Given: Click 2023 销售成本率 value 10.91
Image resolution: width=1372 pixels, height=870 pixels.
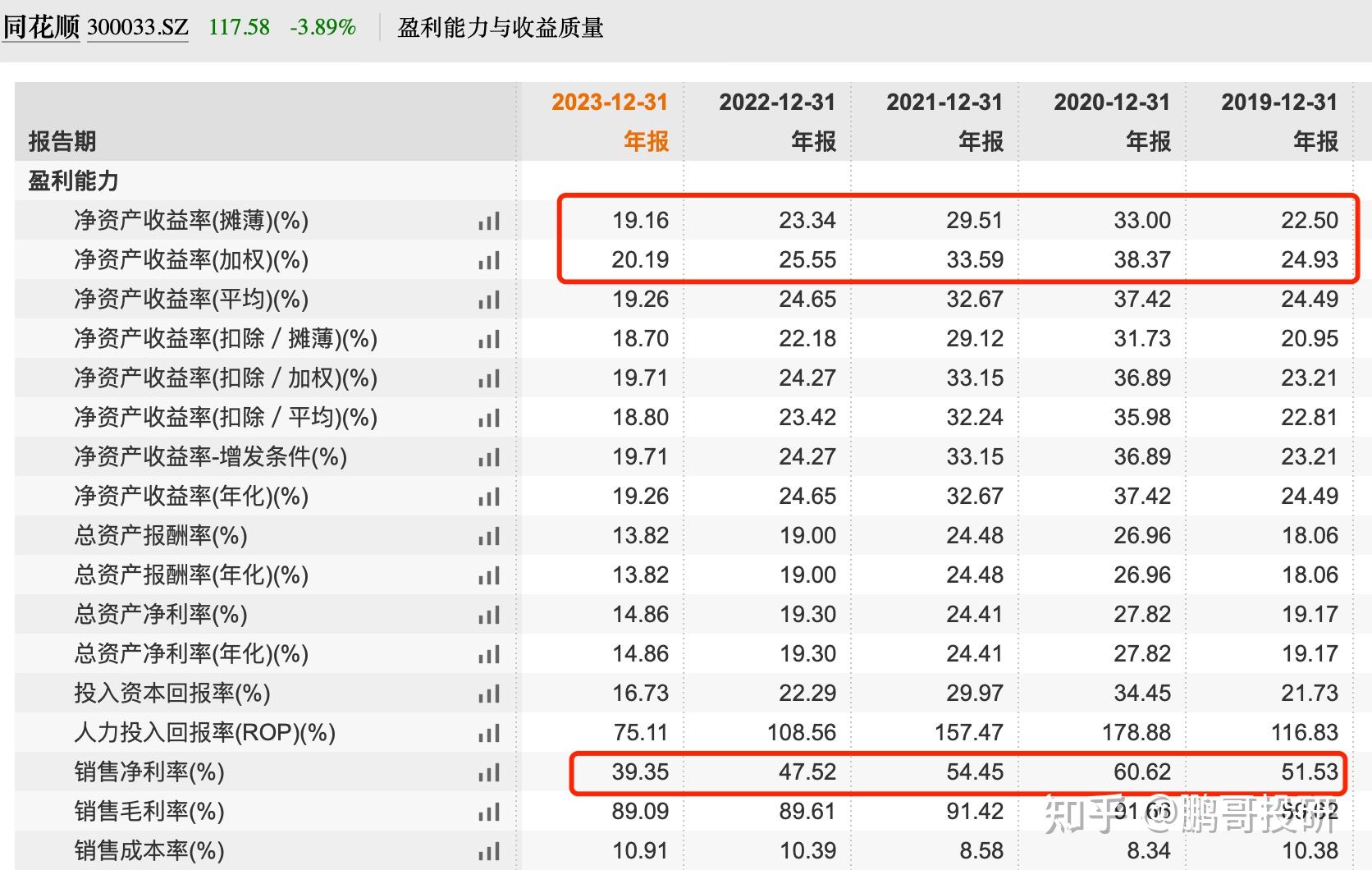Looking at the screenshot, I should tap(641, 851).
